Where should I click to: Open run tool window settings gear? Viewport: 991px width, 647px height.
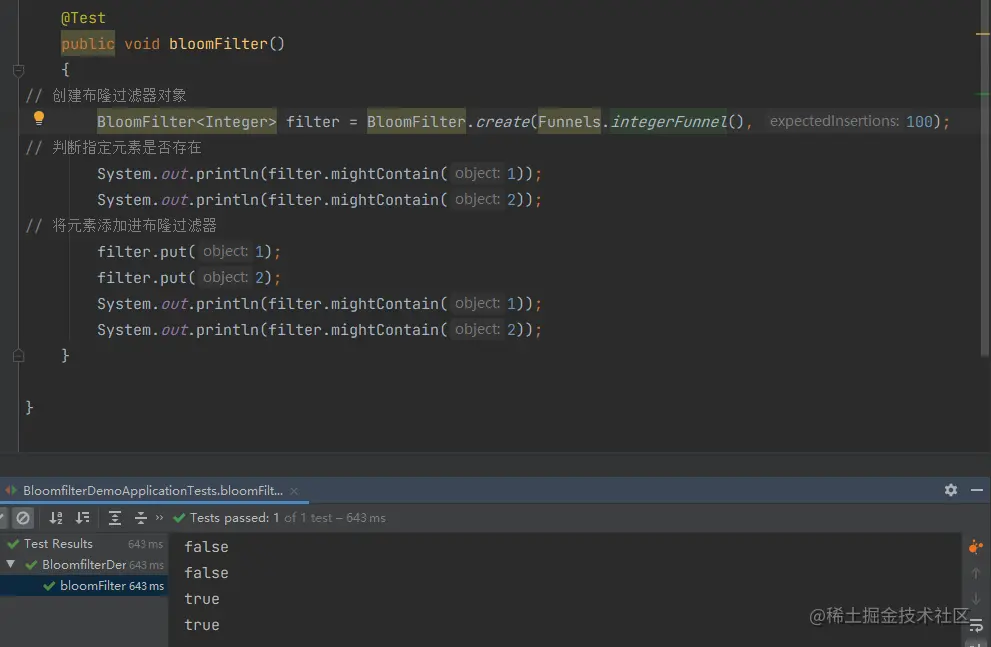[x=951, y=490]
